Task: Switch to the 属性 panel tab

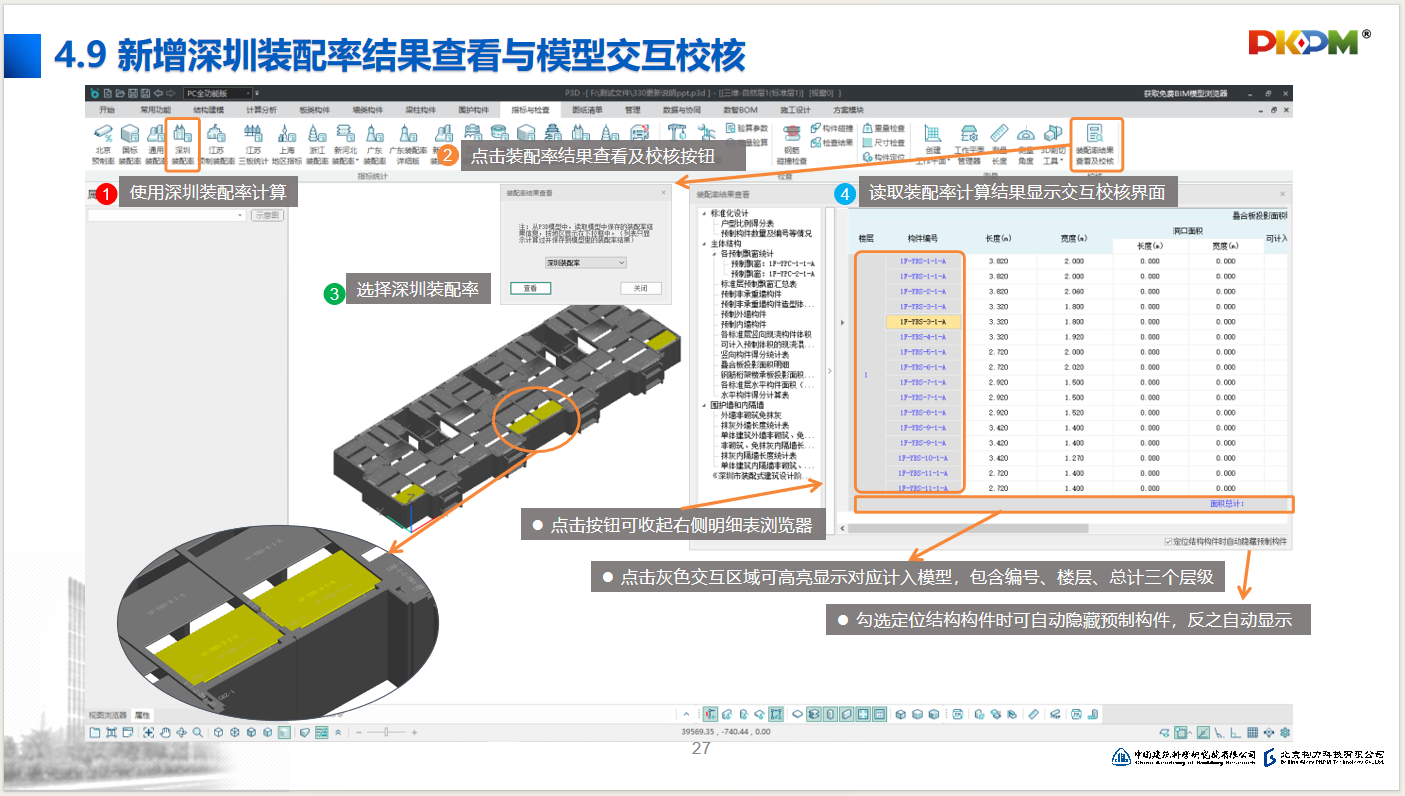Action: 142,715
